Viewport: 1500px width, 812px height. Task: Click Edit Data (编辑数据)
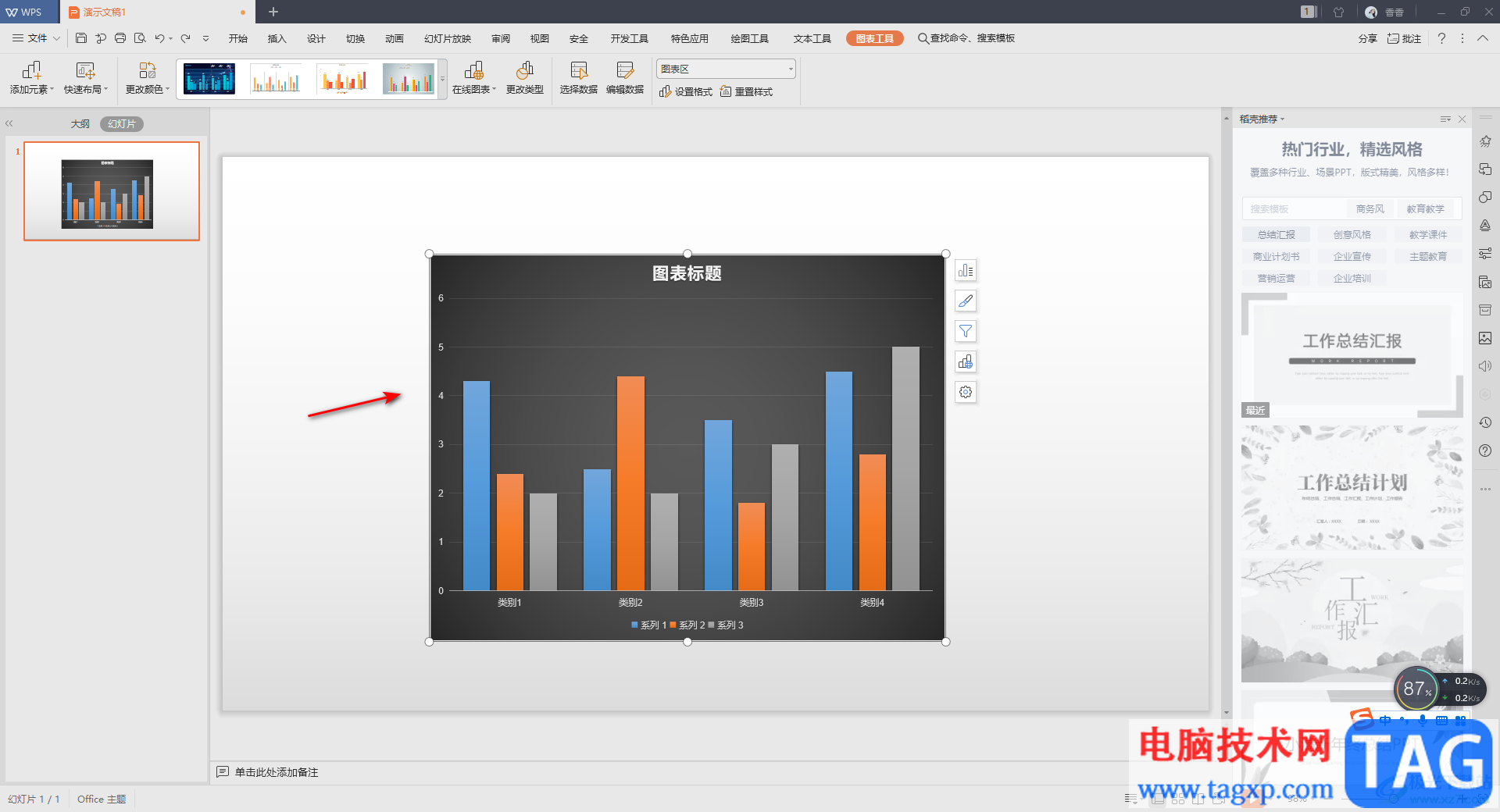[x=625, y=78]
